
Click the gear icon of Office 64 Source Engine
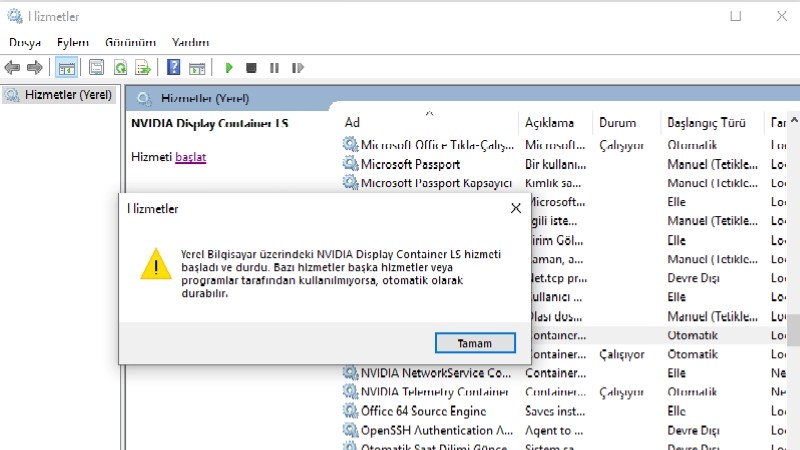[x=350, y=411]
